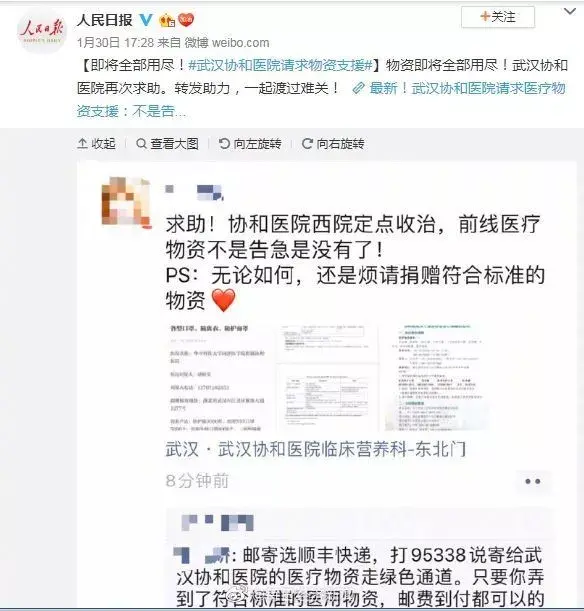Screen dimensions: 584x611
Task: Click the two-dot more options button
Action: tap(533, 482)
